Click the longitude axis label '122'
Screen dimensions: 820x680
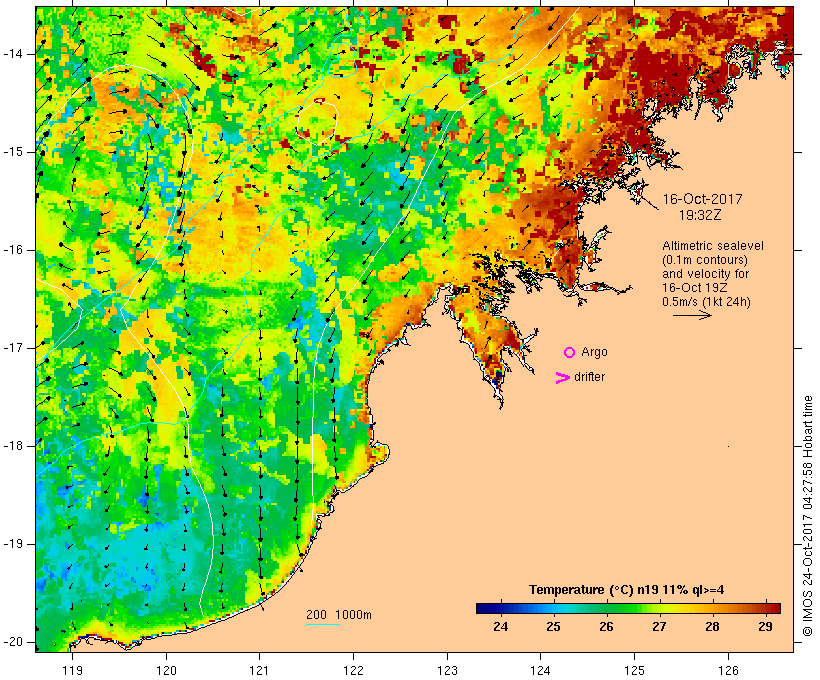coord(354,670)
